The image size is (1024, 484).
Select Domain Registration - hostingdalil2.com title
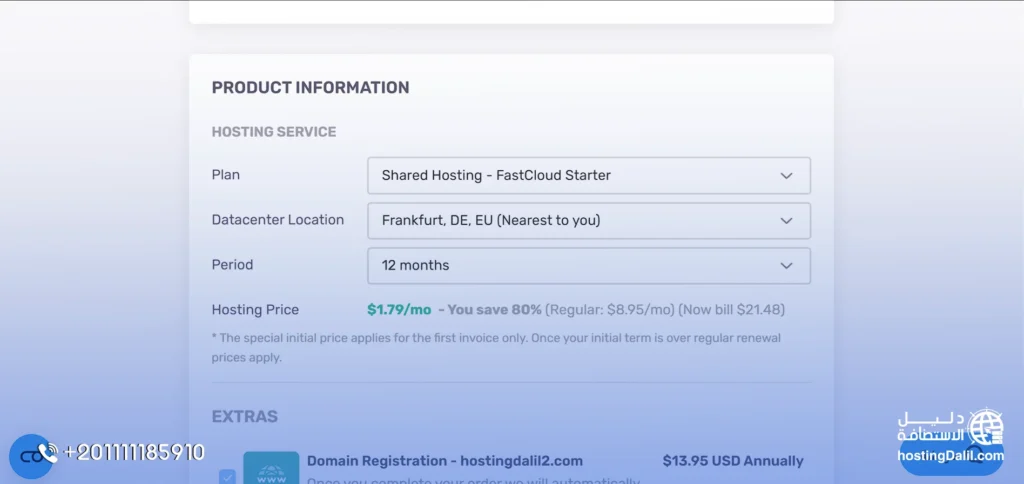point(444,461)
